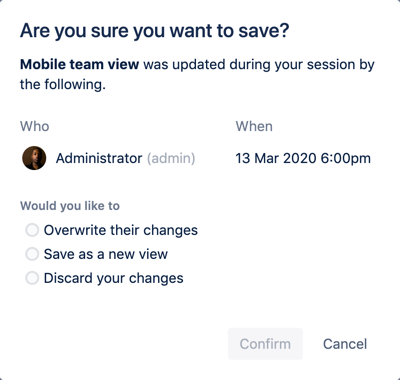Click the 'the following.' line of text
This screenshot has width=400, height=380.
tap(63, 84)
